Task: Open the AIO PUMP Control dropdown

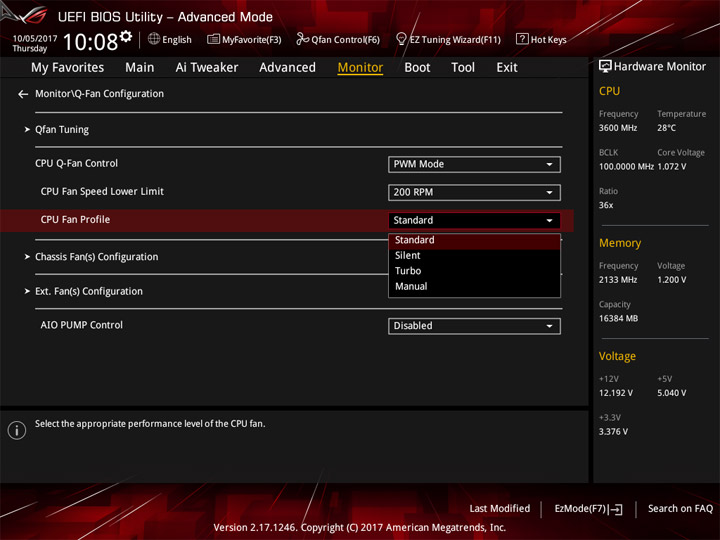Action: (474, 326)
